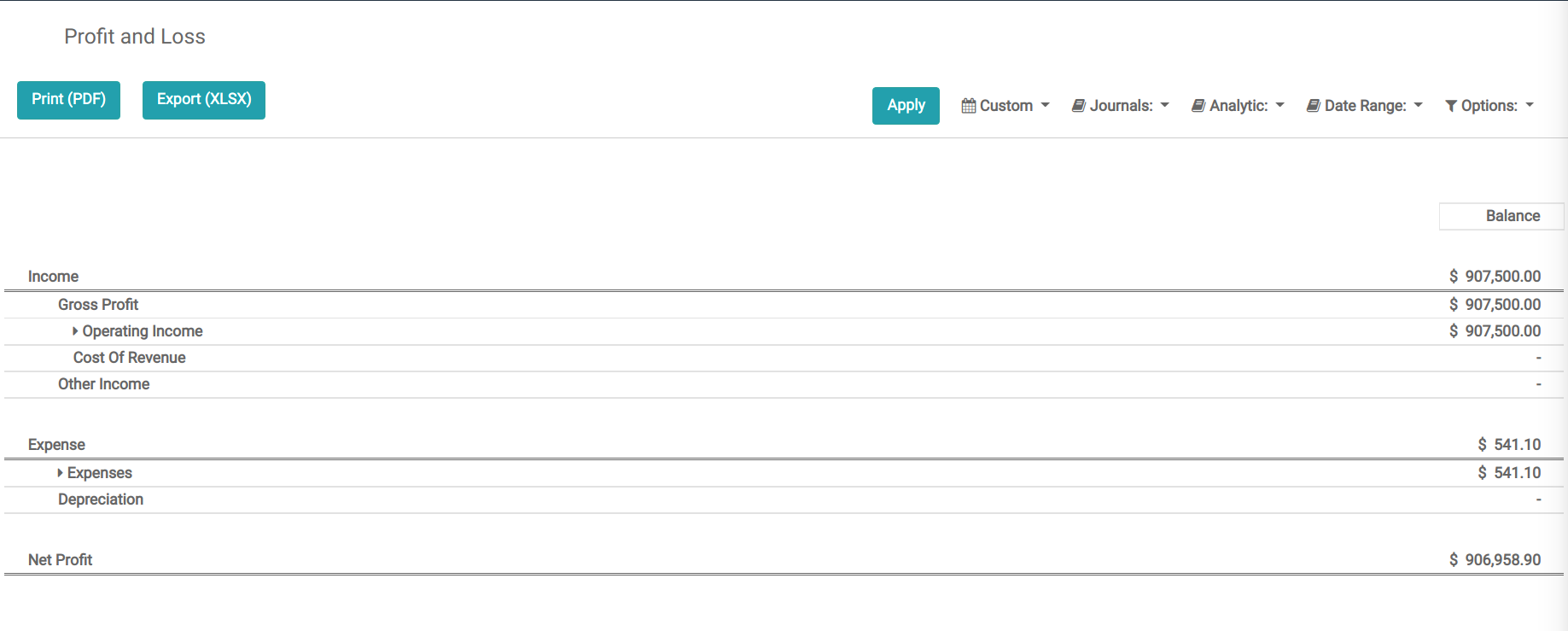
Task: Click the book icon beside Date Range
Action: [1314, 106]
